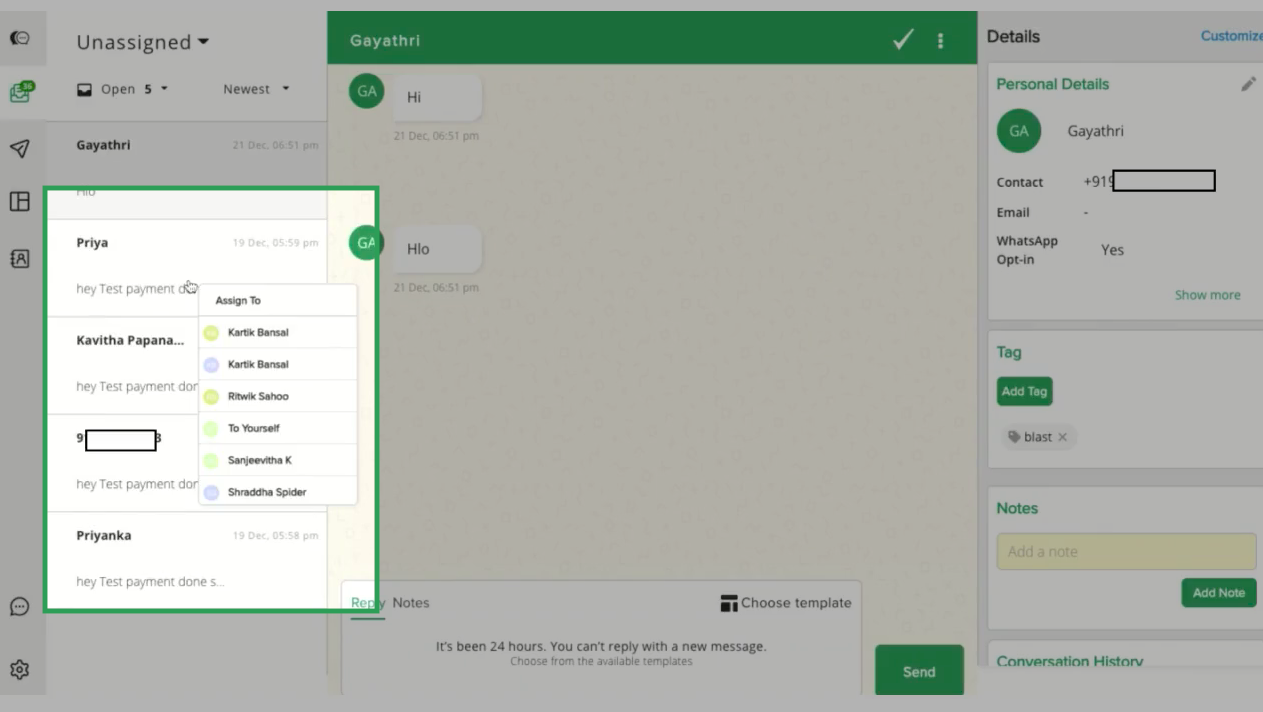This screenshot has height=712, width=1263.
Task: Select To Yourself in Assign menu
Action: [254, 428]
